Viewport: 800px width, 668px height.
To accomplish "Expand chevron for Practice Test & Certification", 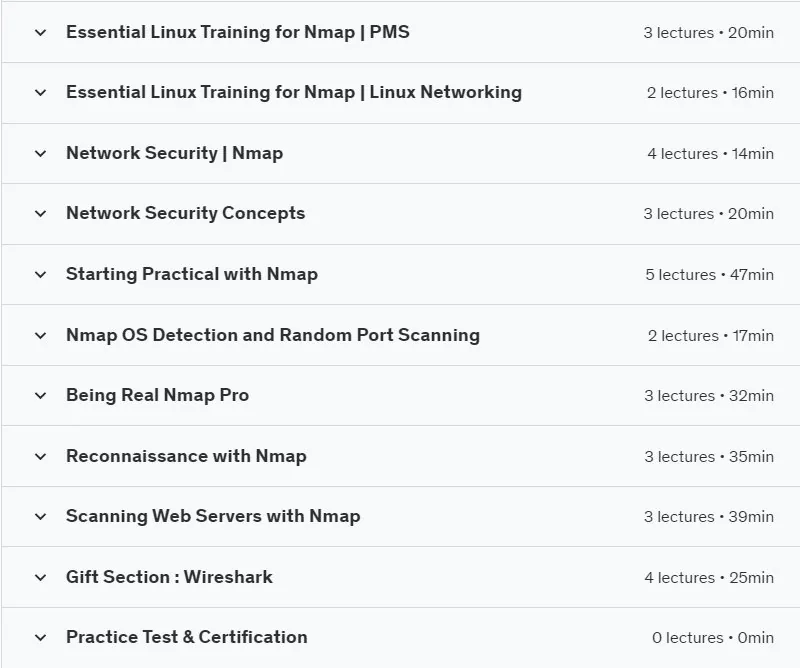I will click(x=40, y=637).
